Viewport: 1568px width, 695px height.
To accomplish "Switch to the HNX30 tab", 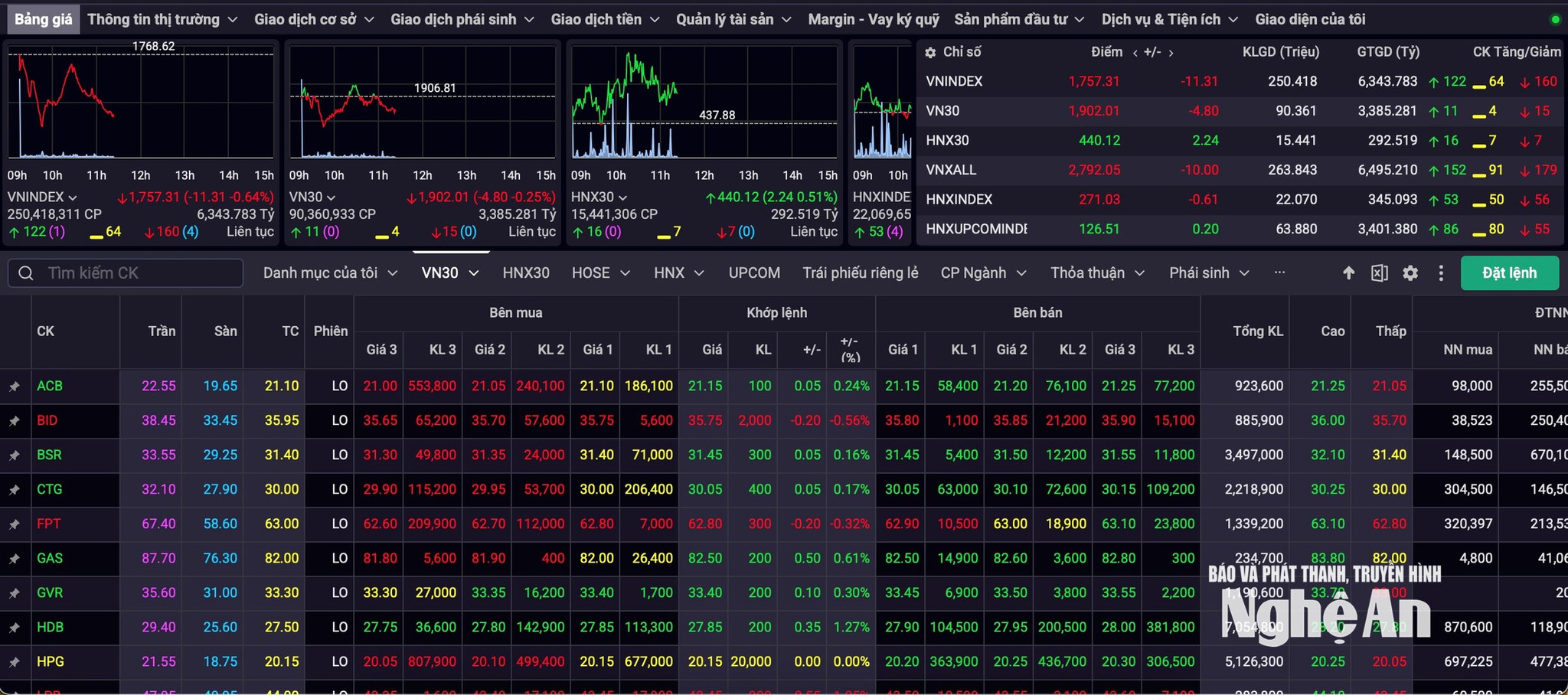I will coord(526,273).
